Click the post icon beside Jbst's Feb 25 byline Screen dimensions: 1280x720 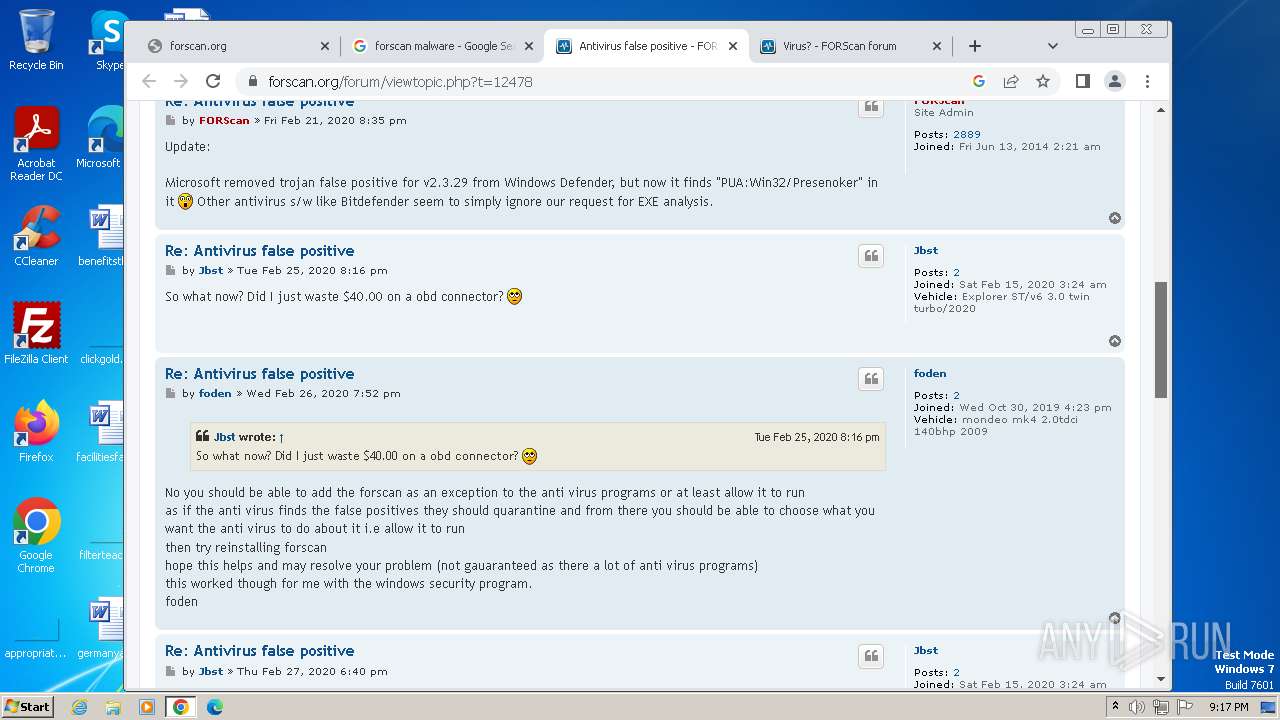170,270
